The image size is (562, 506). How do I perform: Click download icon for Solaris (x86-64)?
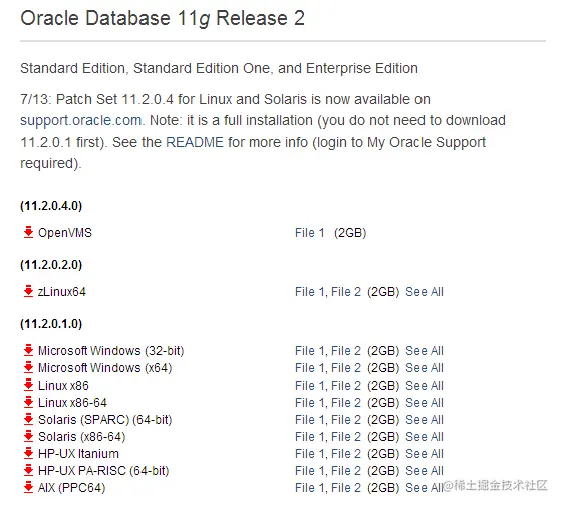(28, 436)
